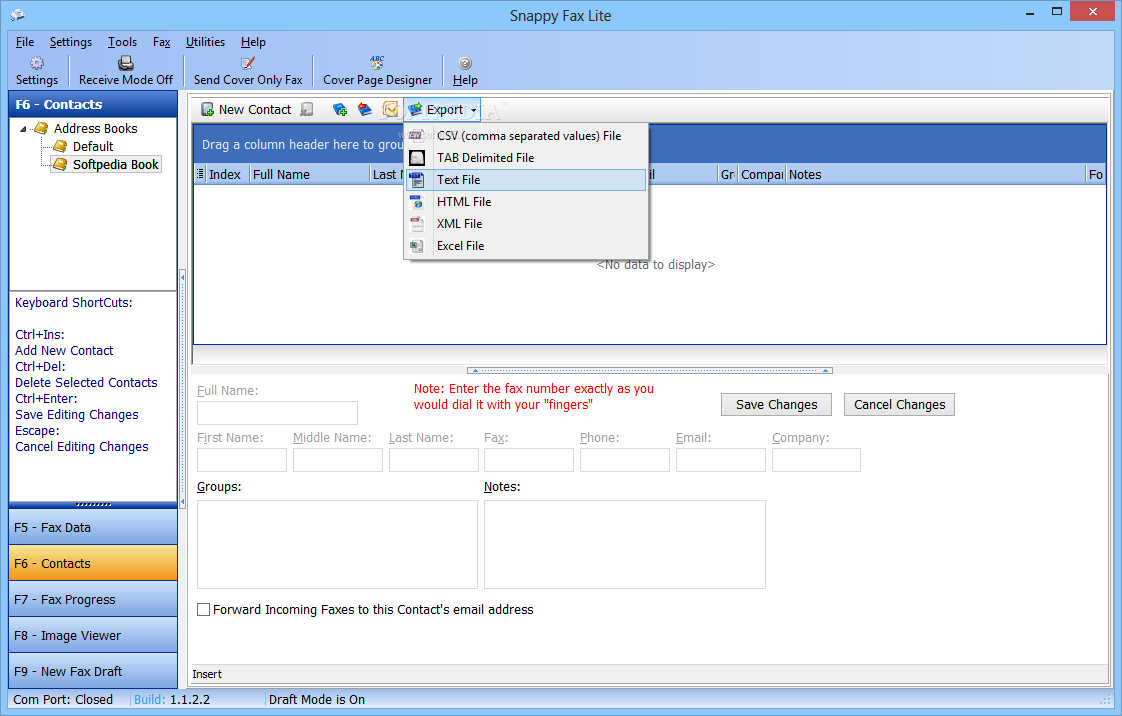
Task: Switch to F5 - Fax Data panel
Action: tap(93, 527)
